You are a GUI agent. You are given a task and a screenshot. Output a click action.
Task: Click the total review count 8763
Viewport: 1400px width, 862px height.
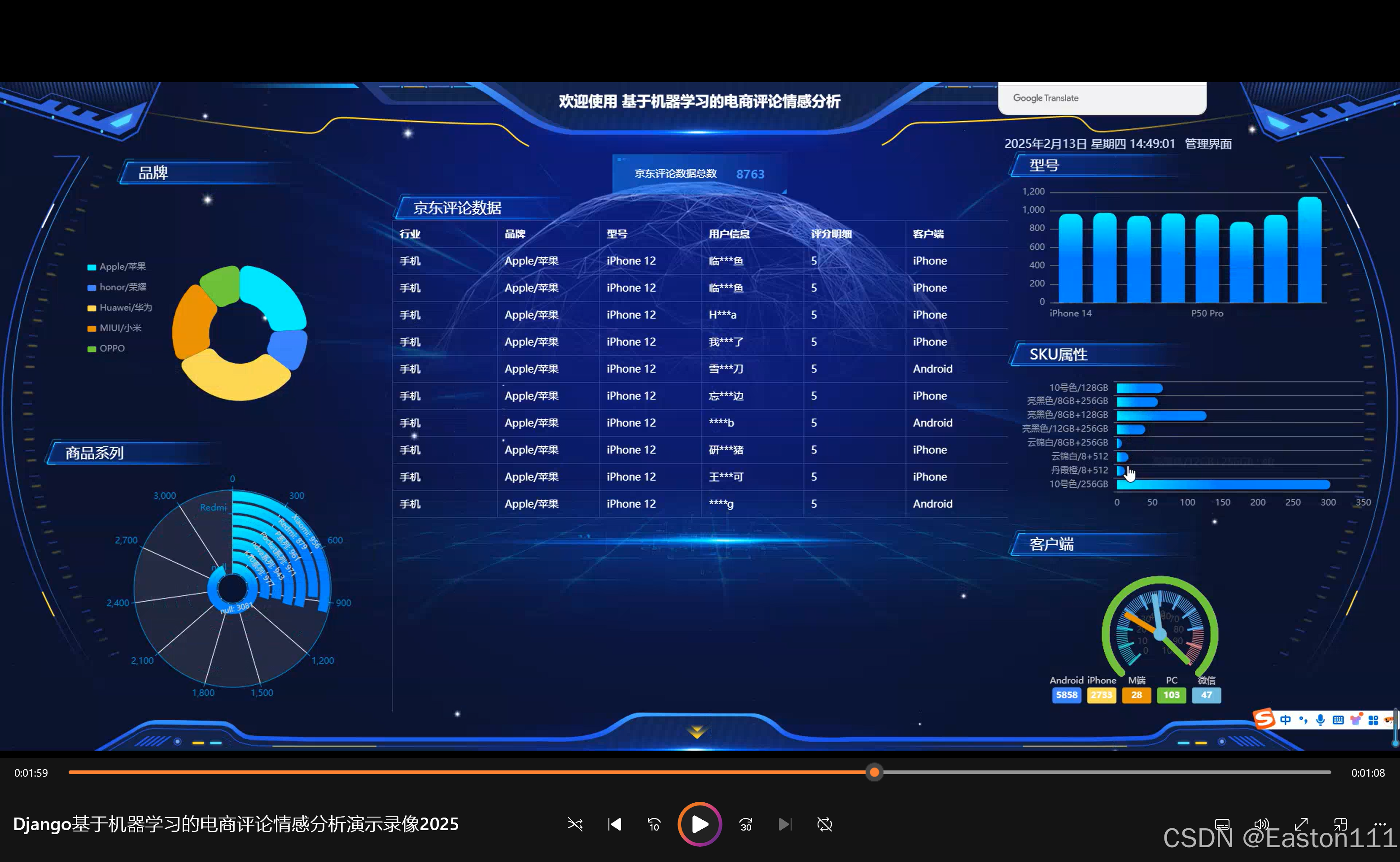tap(750, 174)
